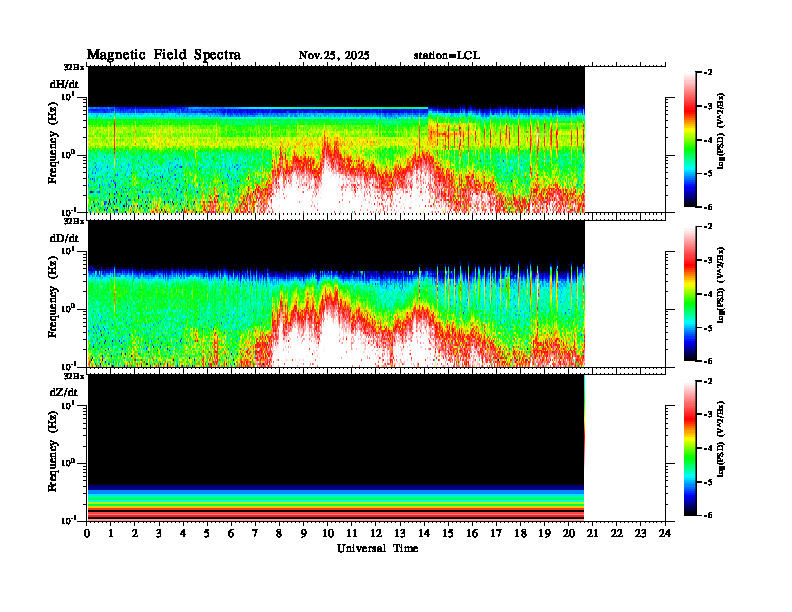Click hour label 10 on time axis
The image size is (792, 612).
(x=328, y=533)
